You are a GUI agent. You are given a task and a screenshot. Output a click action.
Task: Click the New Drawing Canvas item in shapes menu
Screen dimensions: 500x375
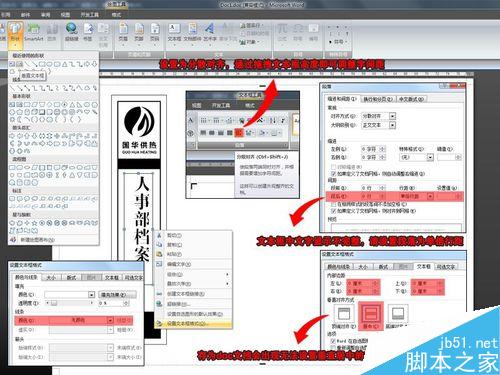point(37,240)
